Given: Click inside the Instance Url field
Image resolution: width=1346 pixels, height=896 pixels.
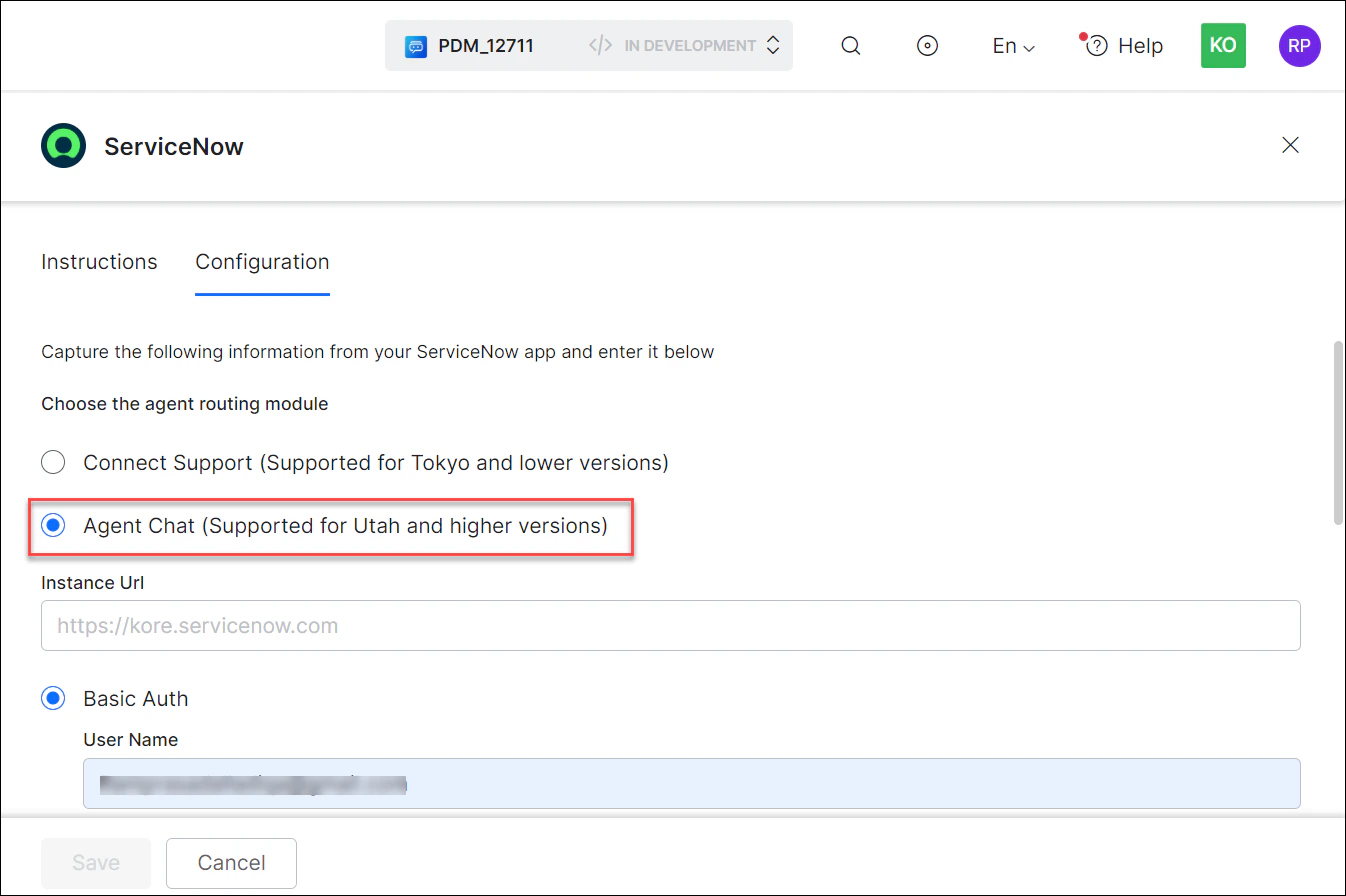Looking at the screenshot, I should [x=670, y=625].
